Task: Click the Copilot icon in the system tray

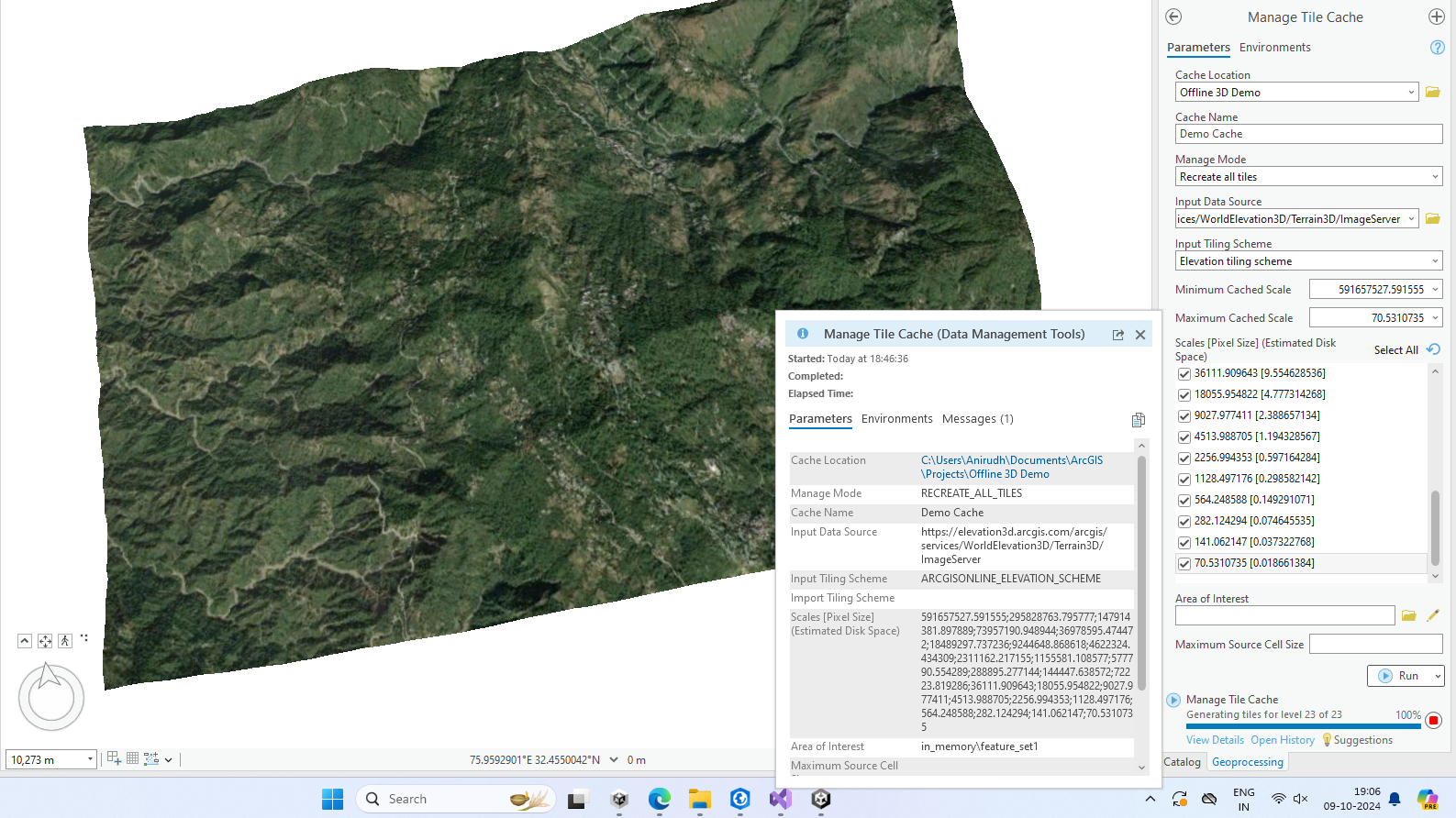Action: [1428, 799]
